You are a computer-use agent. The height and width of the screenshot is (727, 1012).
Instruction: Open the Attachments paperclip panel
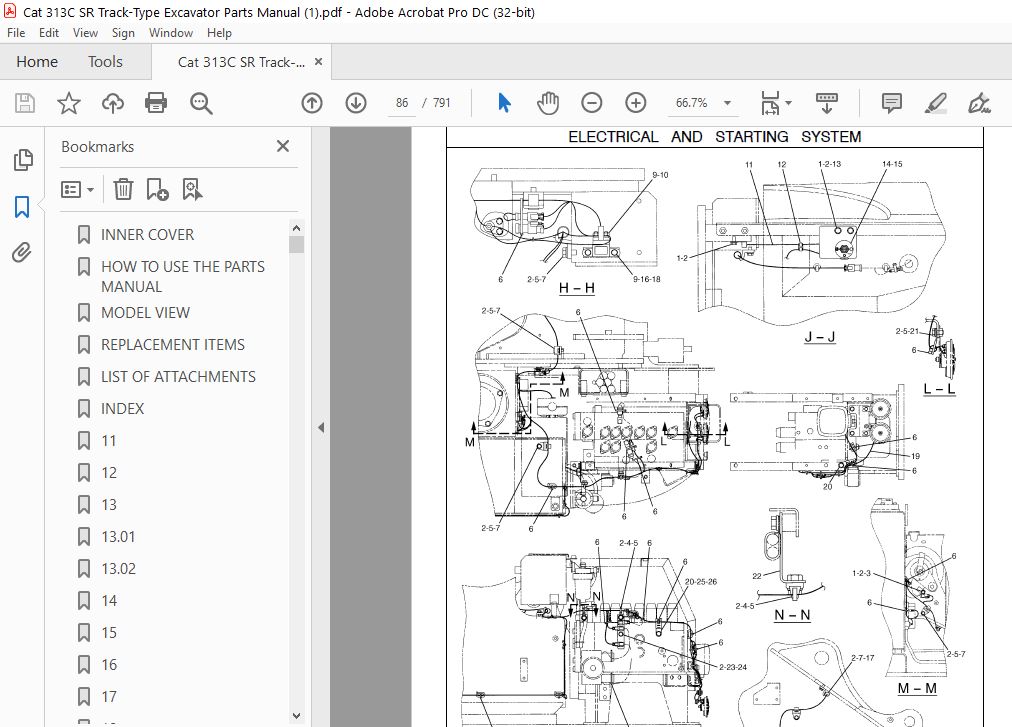pos(22,252)
